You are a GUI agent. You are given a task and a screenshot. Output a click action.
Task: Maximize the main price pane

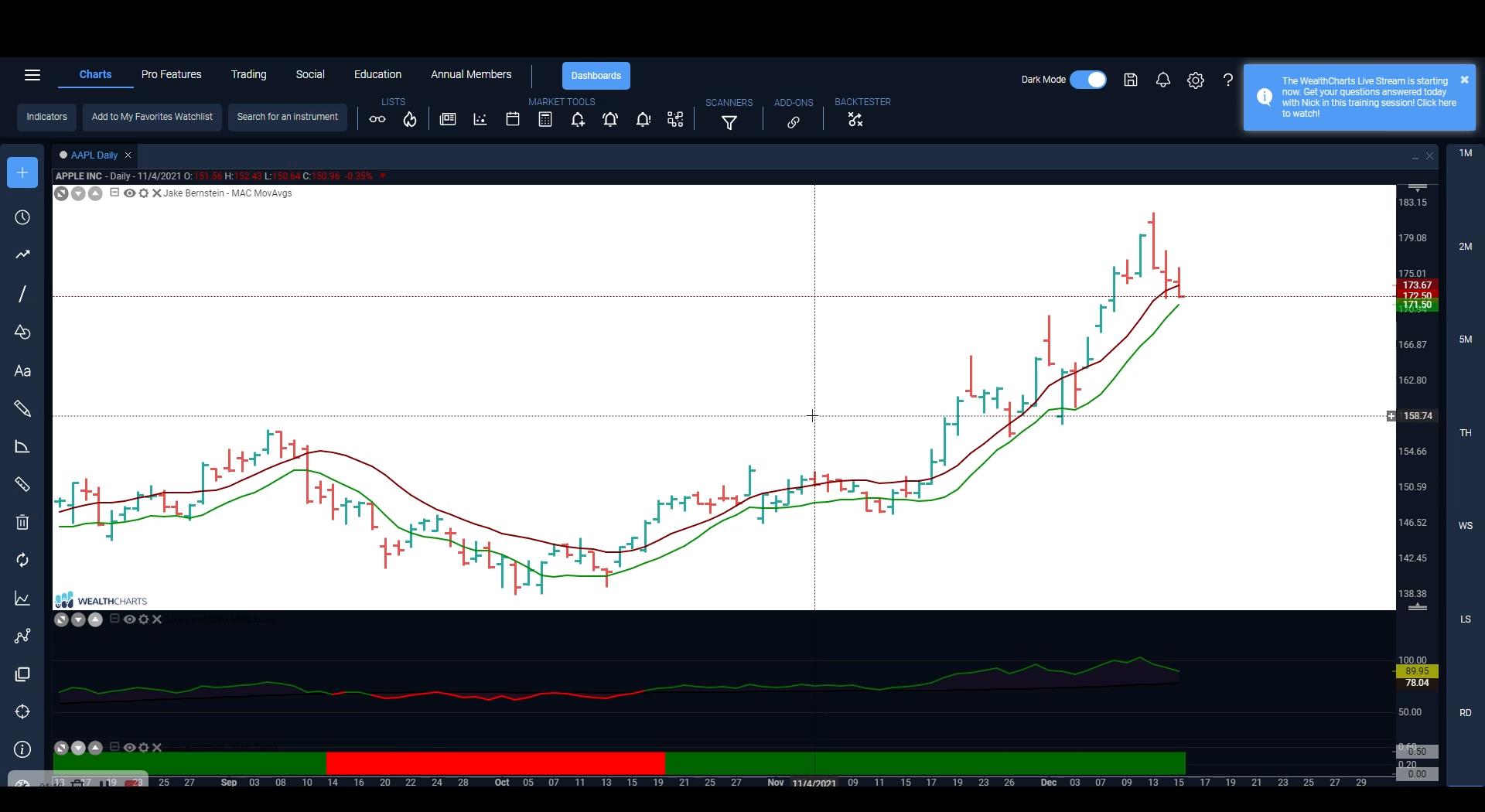tap(61, 193)
